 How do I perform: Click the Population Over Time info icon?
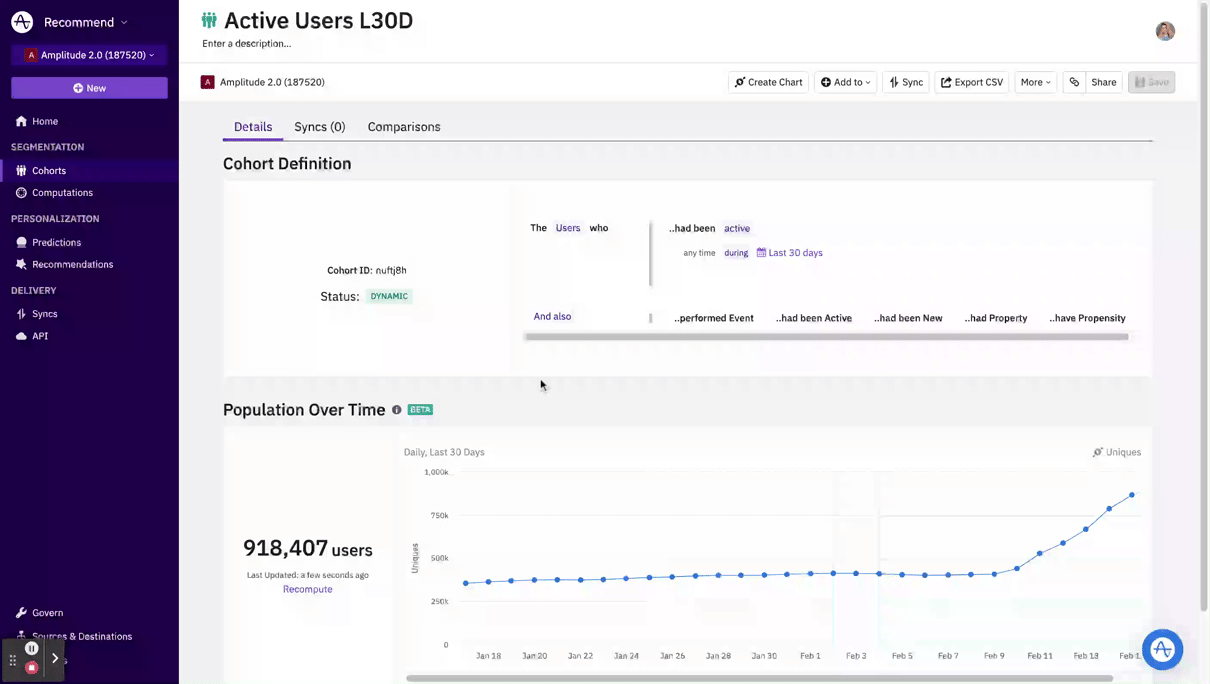[x=397, y=410]
